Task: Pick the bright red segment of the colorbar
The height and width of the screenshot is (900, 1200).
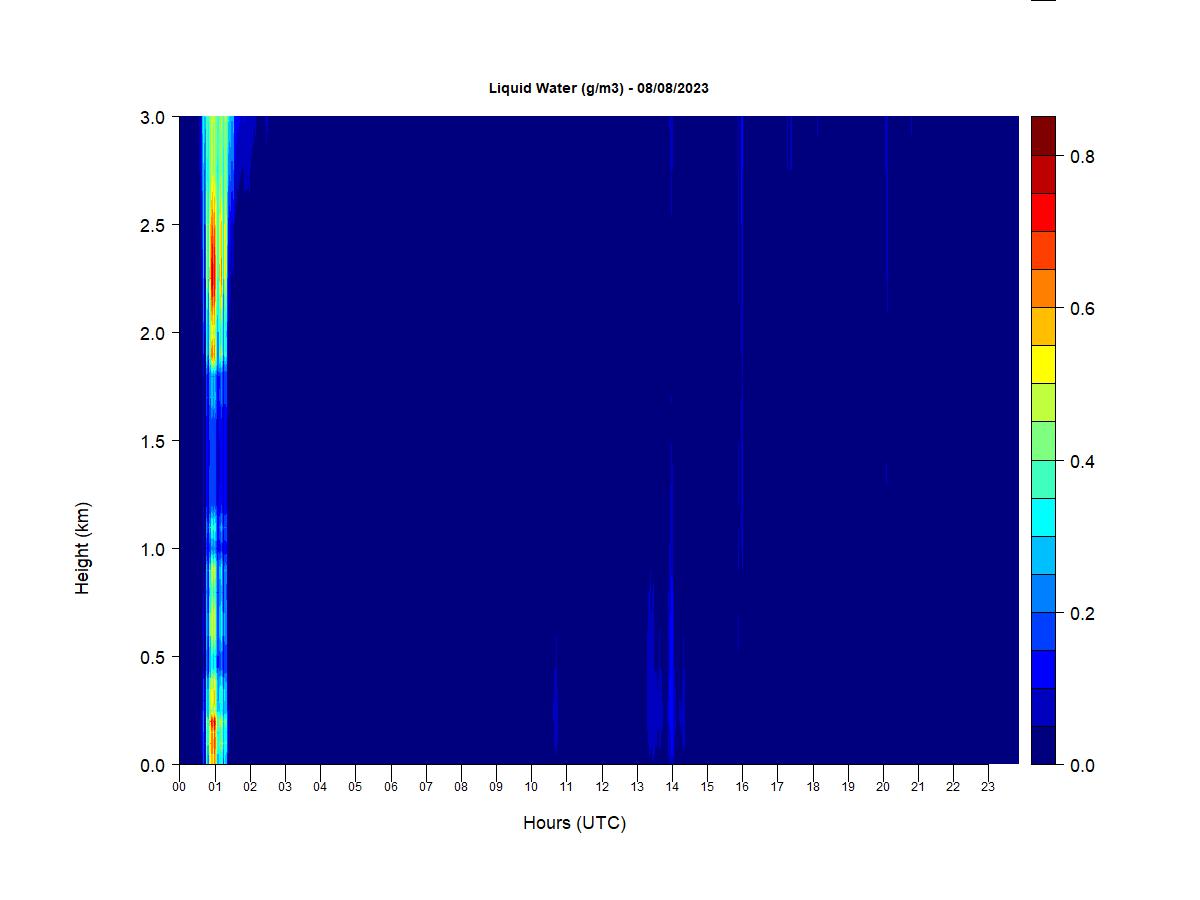Action: pyautogui.click(x=1043, y=212)
